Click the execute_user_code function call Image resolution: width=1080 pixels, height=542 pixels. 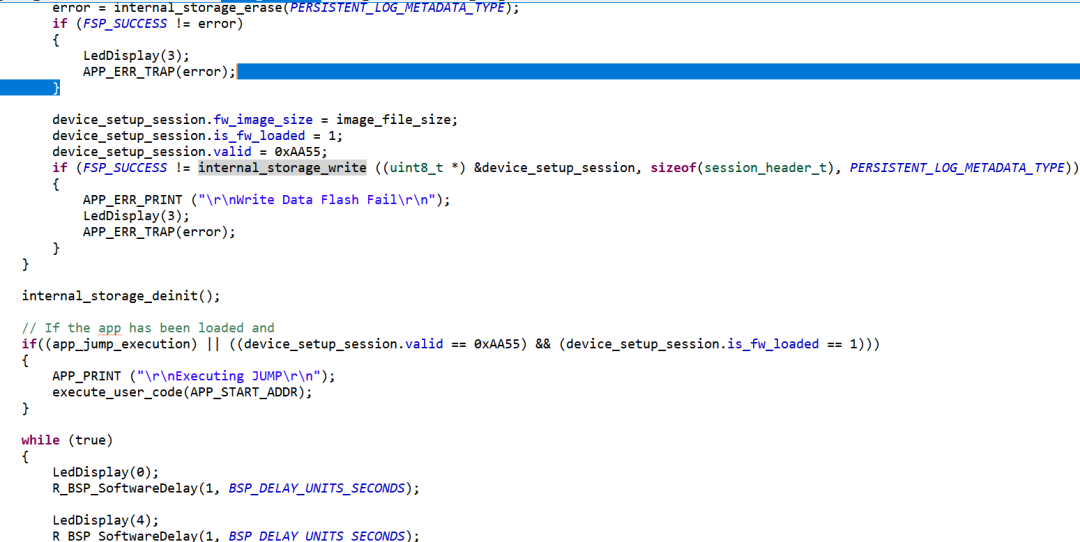pyautogui.click(x=117, y=392)
